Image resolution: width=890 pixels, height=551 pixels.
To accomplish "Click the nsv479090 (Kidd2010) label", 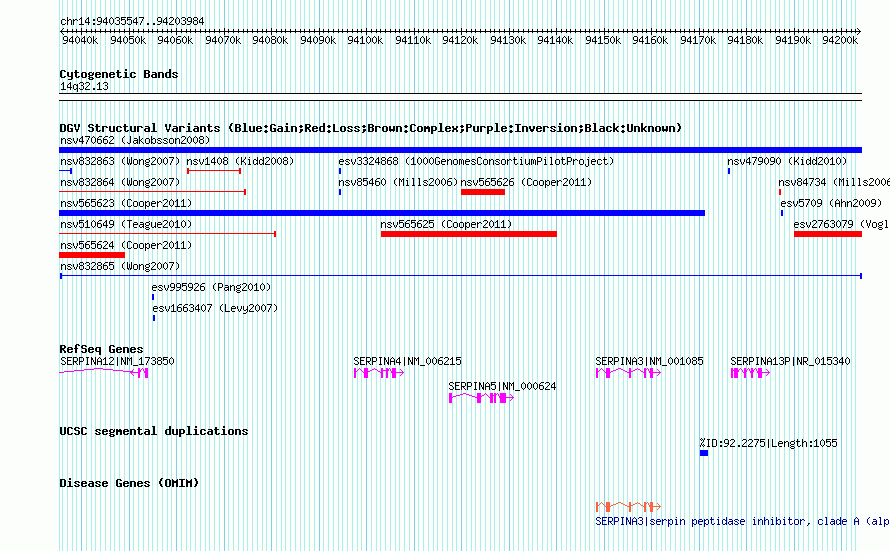I will coord(787,161).
